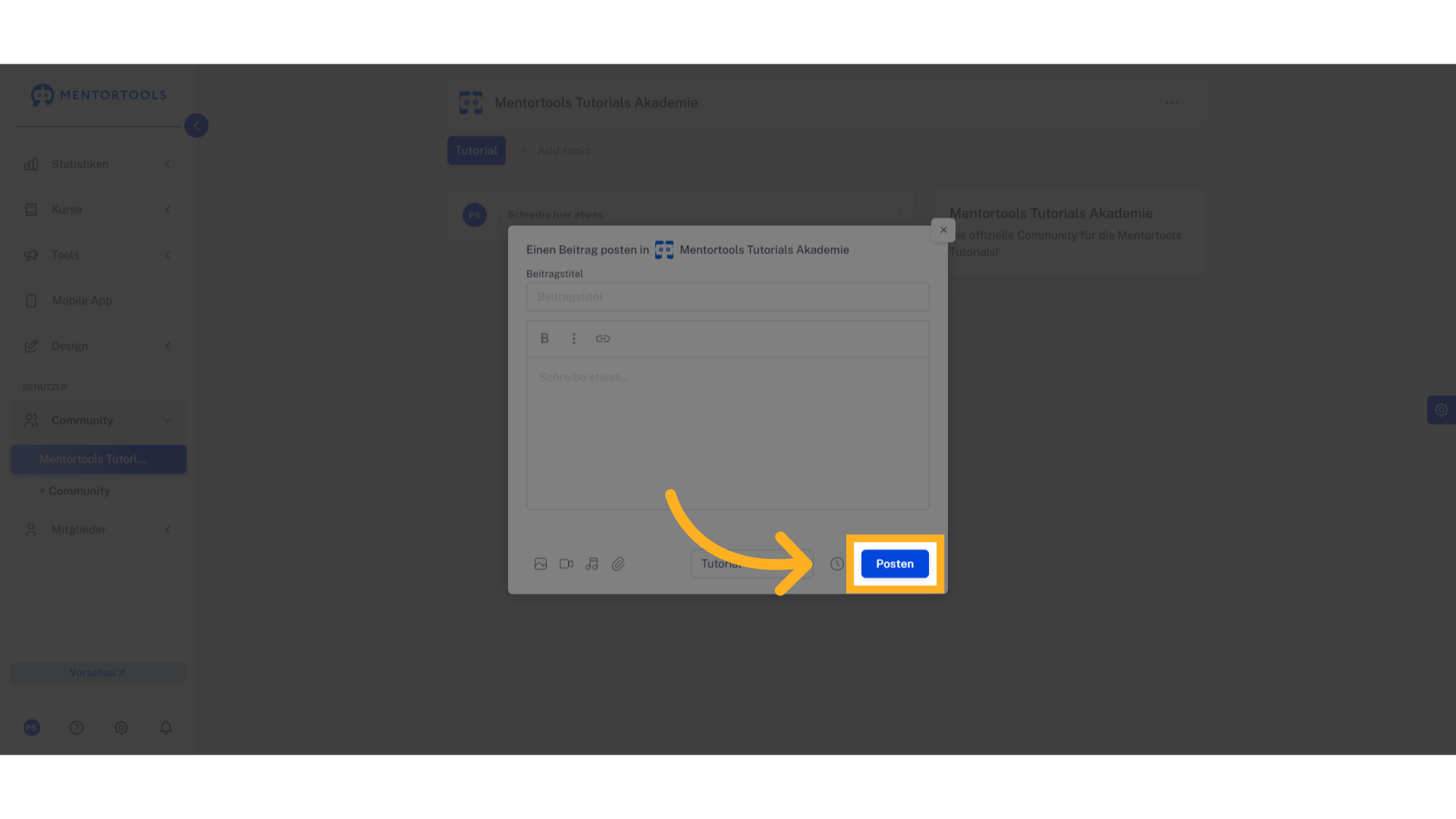
Task: Click the Vorschau preview button
Action: [x=99, y=673]
